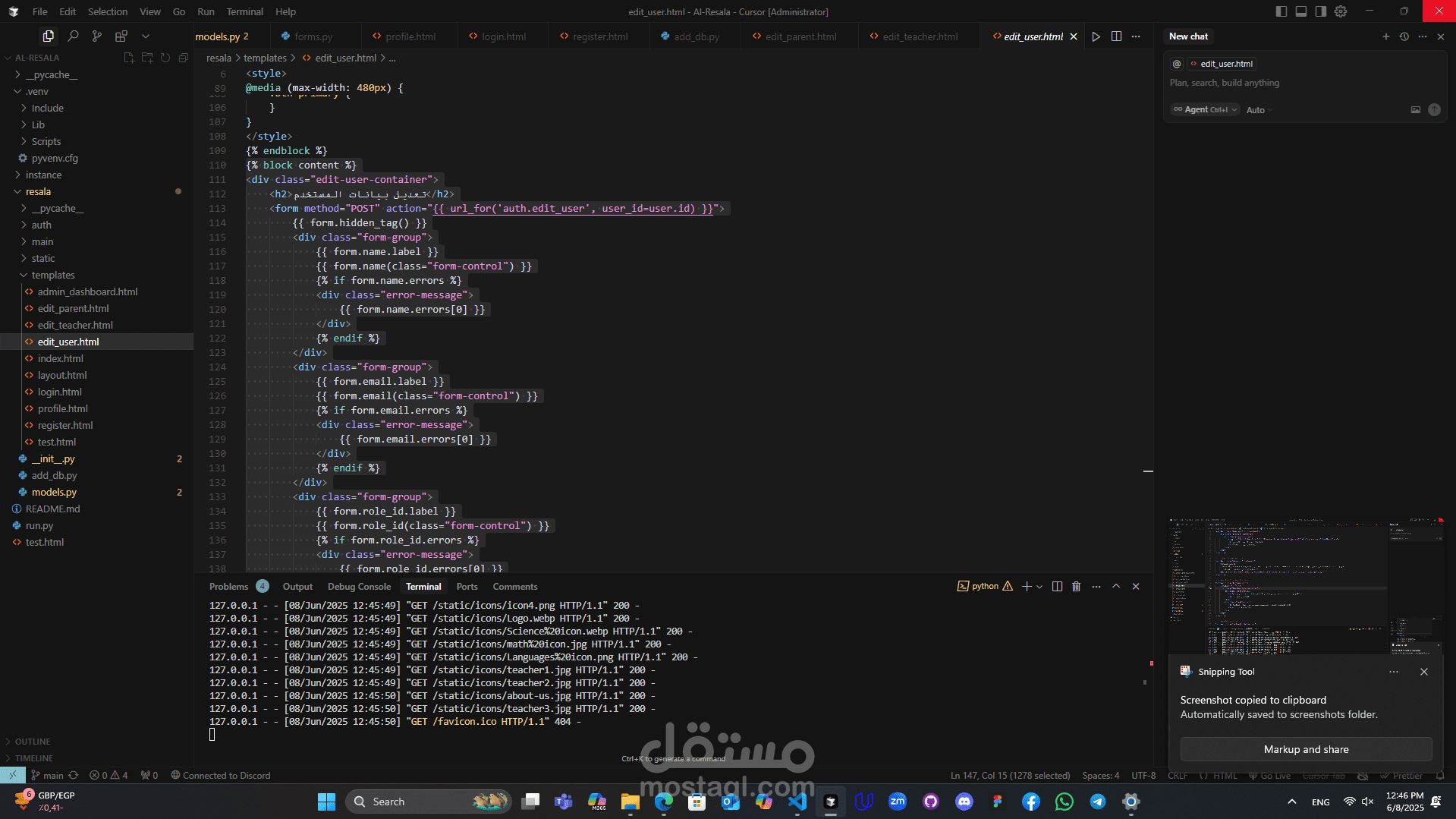
Task: Change the Spaces: 4 indentation setting
Action: point(1100,776)
